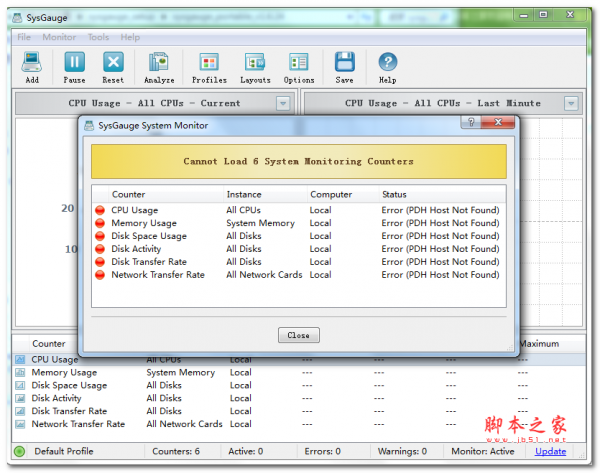The image size is (600, 473).
Task: Select 'Disk Activity' in main counter list
Action: coord(298,398)
